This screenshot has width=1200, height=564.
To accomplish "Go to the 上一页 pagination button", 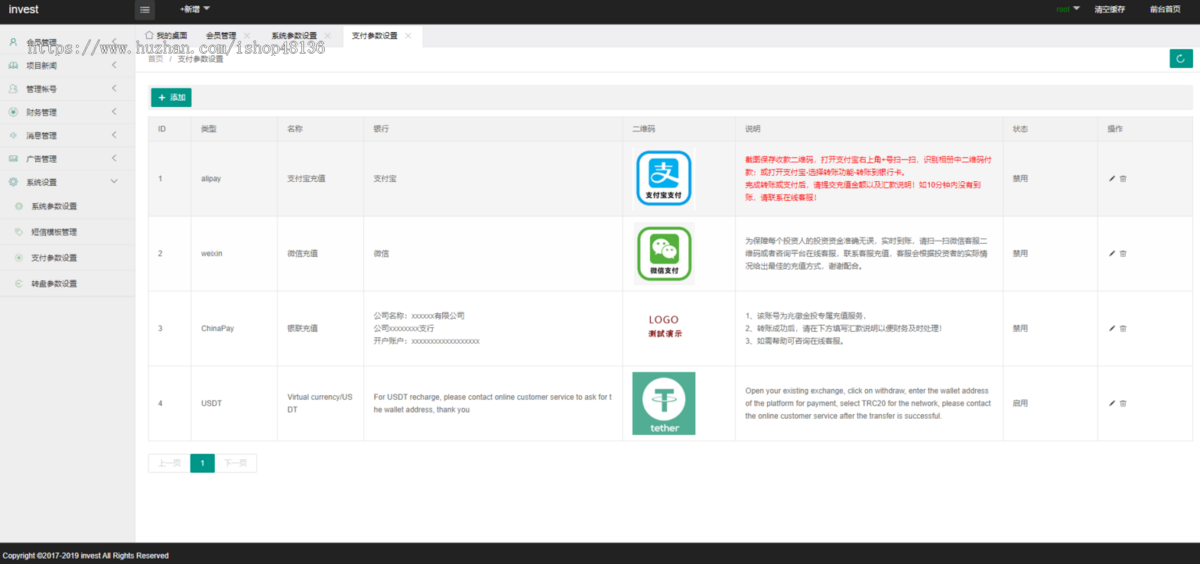I will [169, 463].
